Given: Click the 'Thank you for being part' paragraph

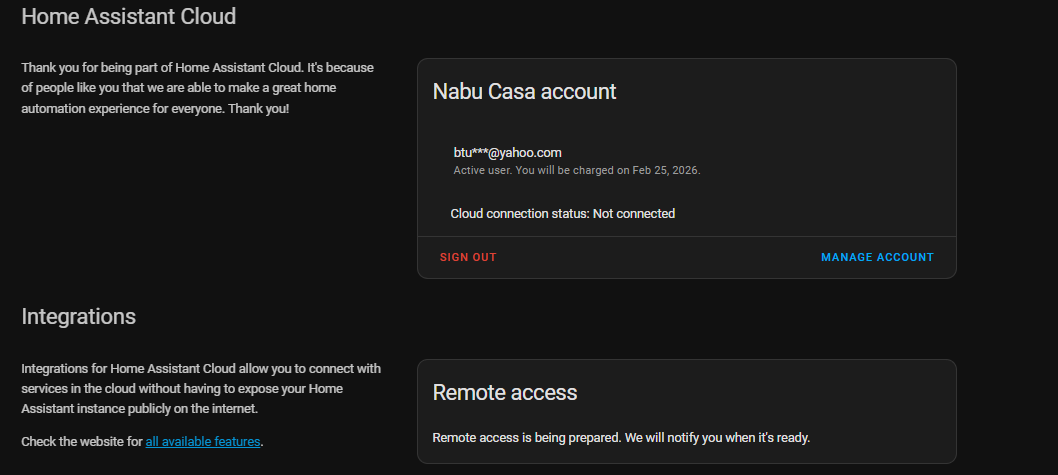Looking at the screenshot, I should tap(198, 88).
